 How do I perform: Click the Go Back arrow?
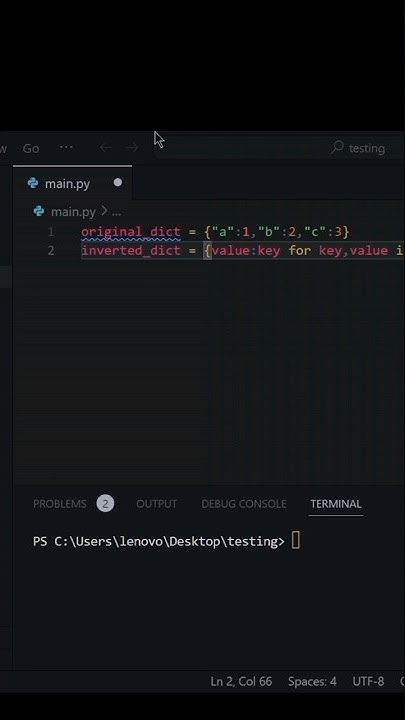106,147
